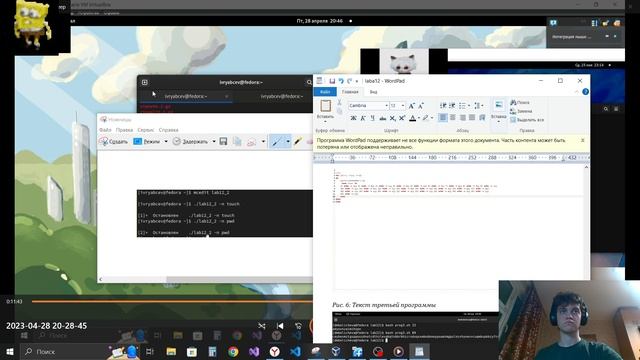Open the Справка menu in Snipping Tool
The height and width of the screenshot is (360, 640).
coord(168,130)
